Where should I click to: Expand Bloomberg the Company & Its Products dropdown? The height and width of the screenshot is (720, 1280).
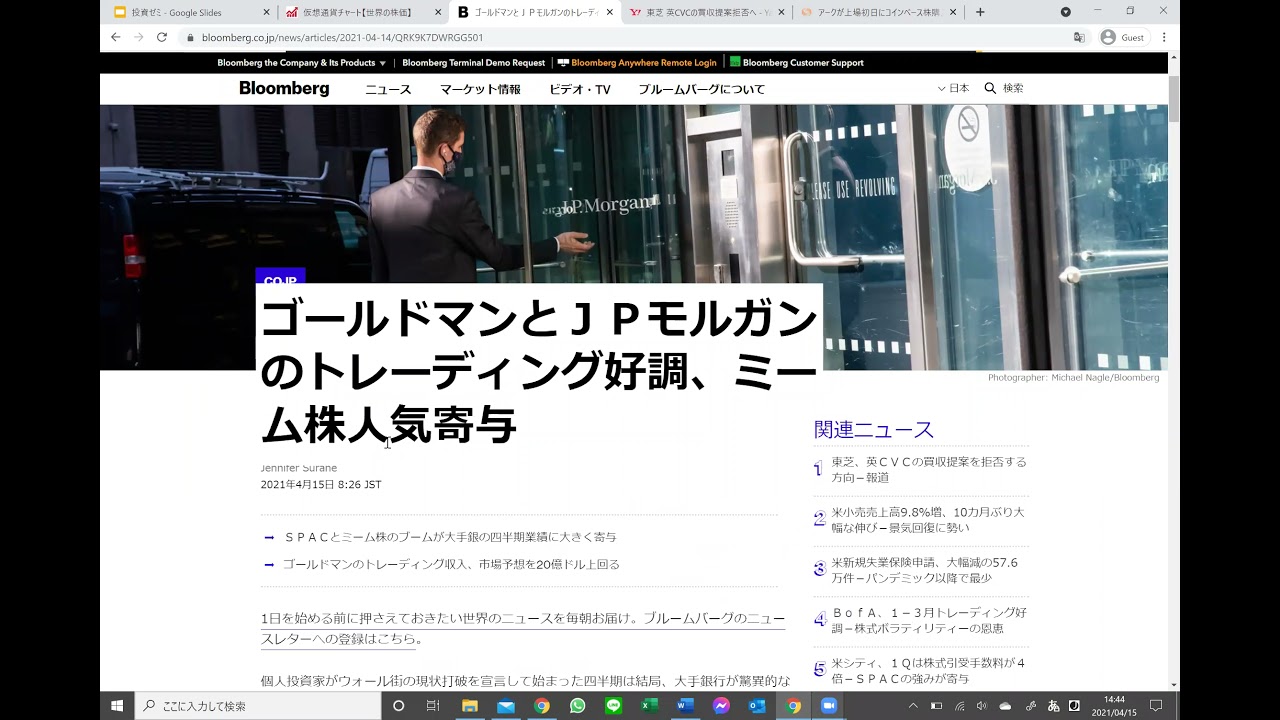[301, 62]
